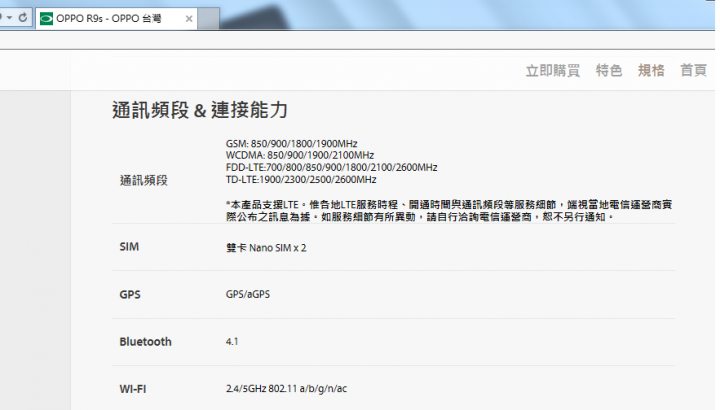Click the GSM: 850/900/1800/1900MHz line
The image size is (720, 410).
(x=292, y=144)
